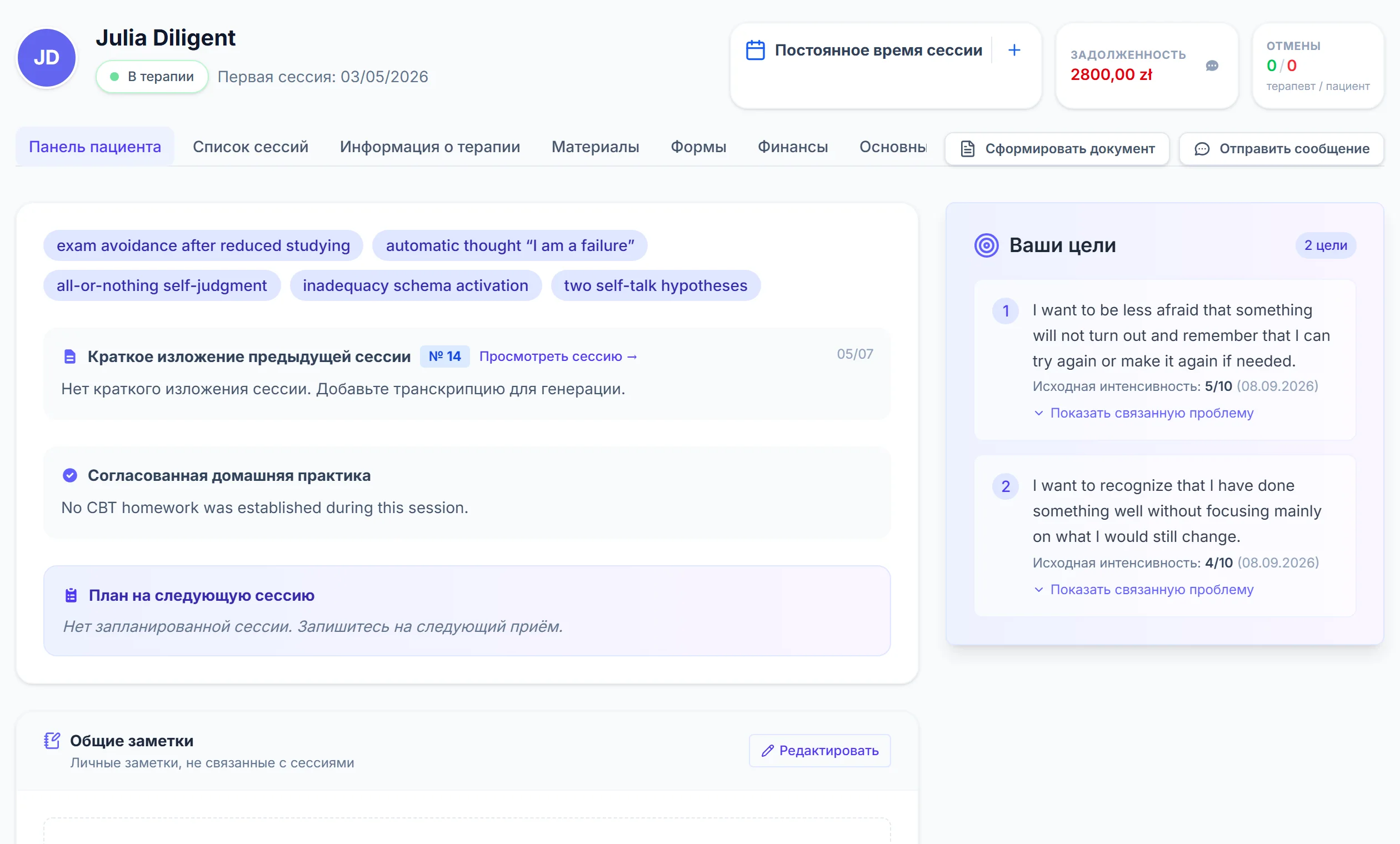The height and width of the screenshot is (844, 1400).
Task: Click the number 2 goal badge
Action: 1005,486
